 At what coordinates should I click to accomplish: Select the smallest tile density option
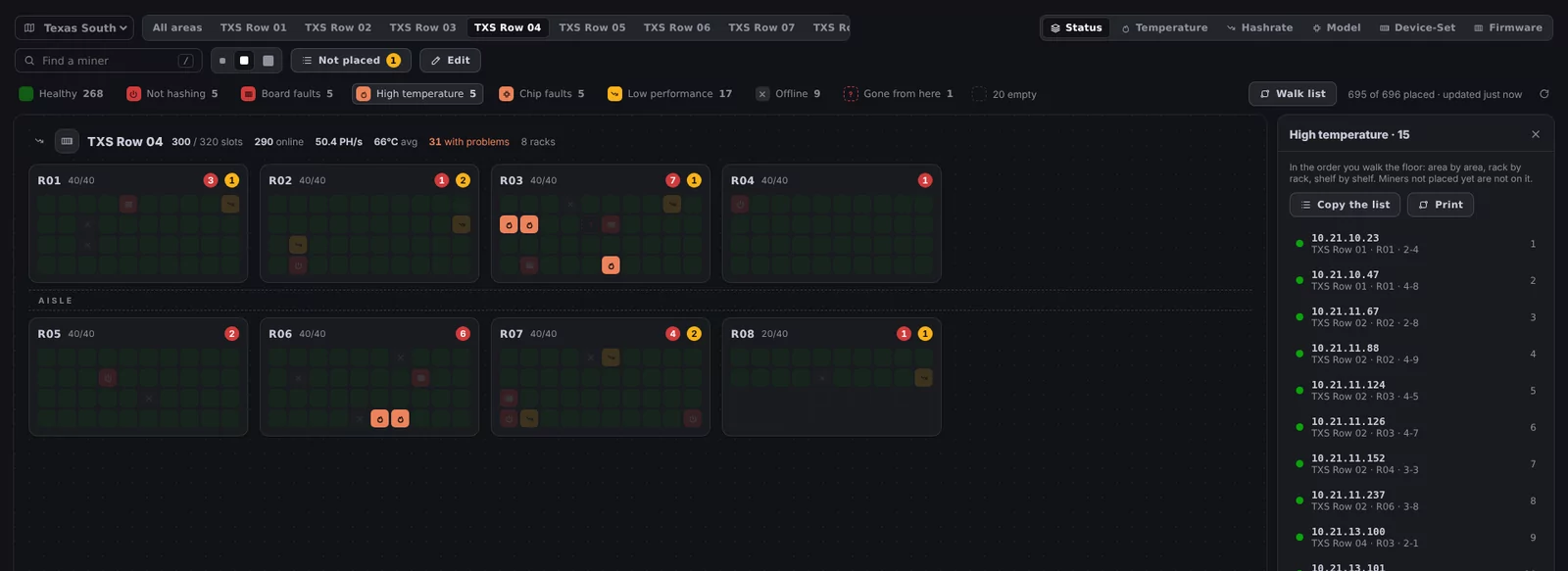(222, 61)
